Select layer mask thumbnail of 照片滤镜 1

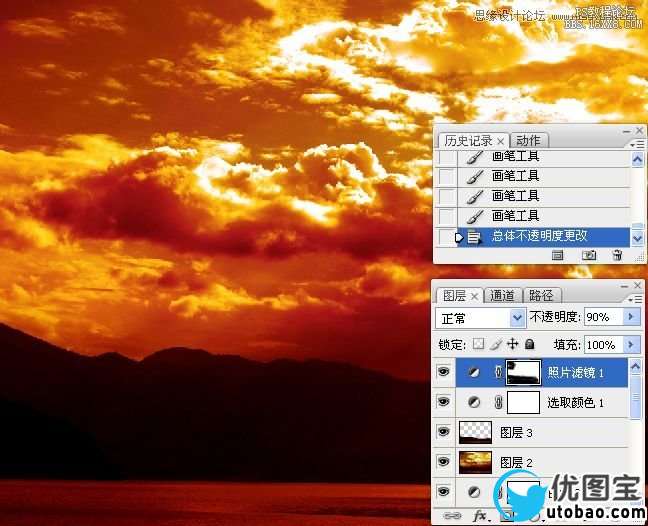tap(523, 372)
